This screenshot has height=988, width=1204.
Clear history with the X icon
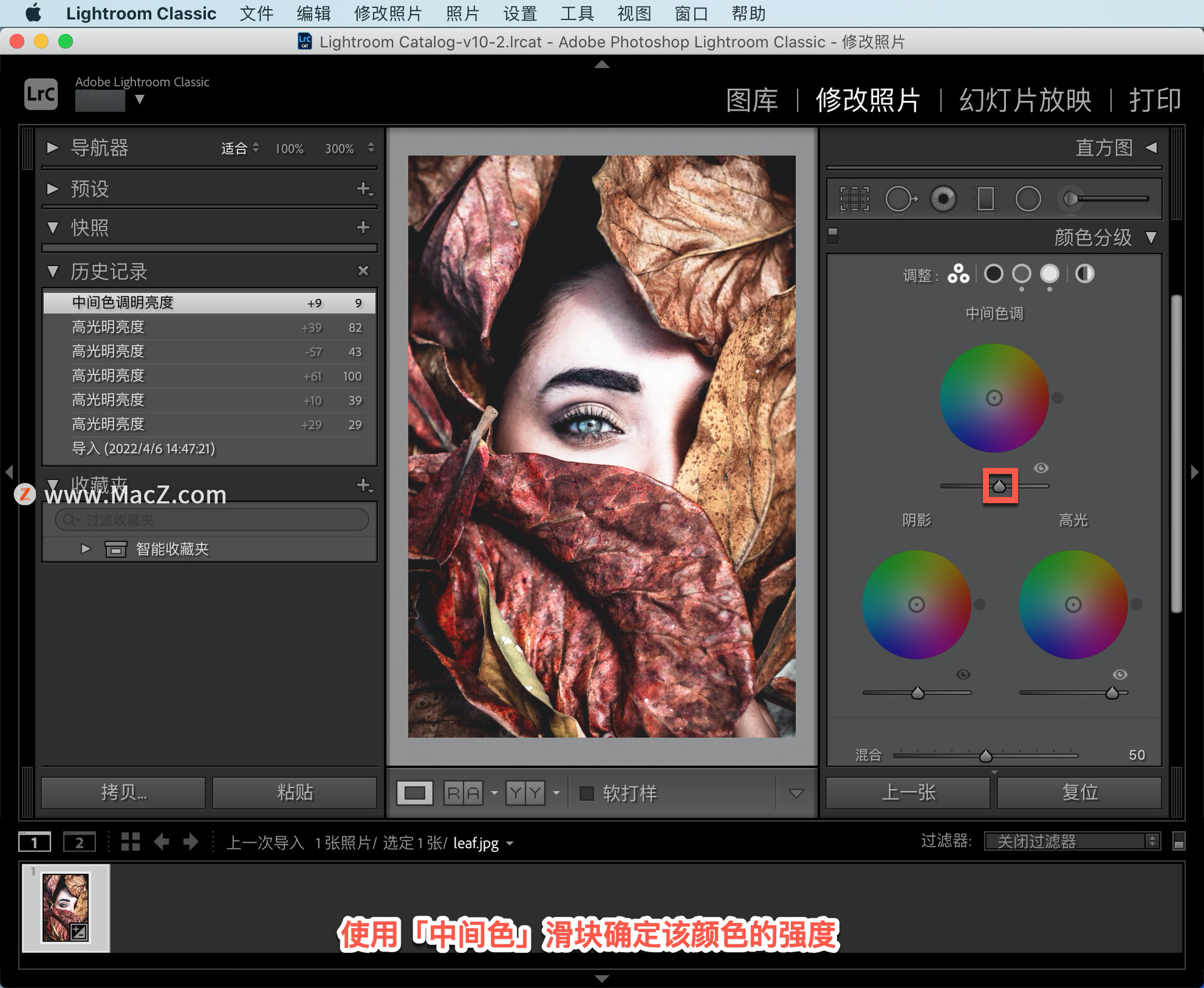363,270
